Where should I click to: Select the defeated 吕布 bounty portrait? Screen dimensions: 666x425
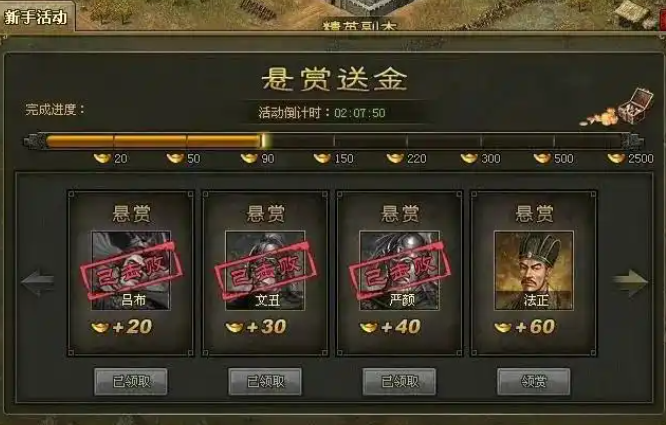131,270
